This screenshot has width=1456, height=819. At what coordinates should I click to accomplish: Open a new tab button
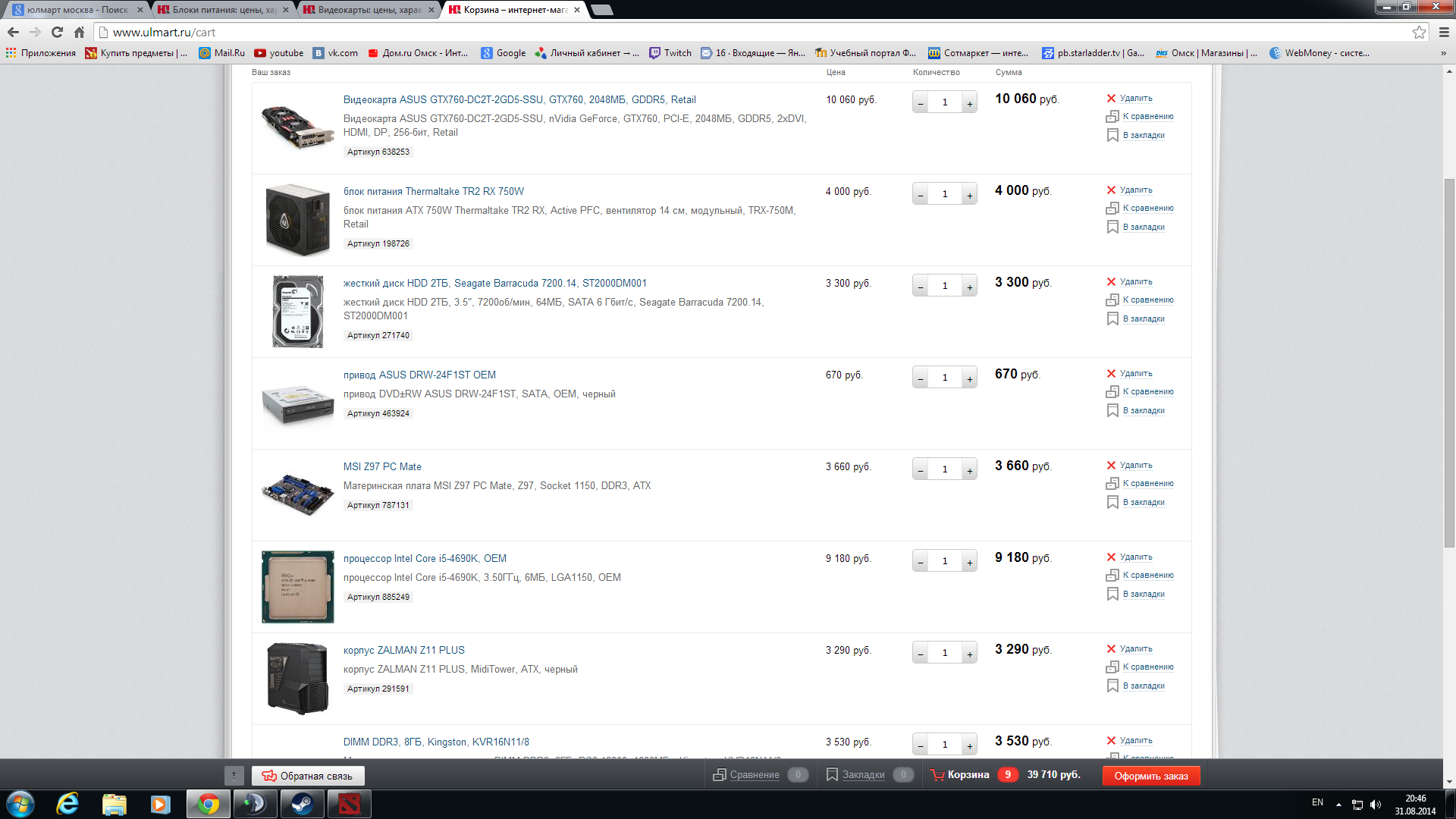click(601, 10)
